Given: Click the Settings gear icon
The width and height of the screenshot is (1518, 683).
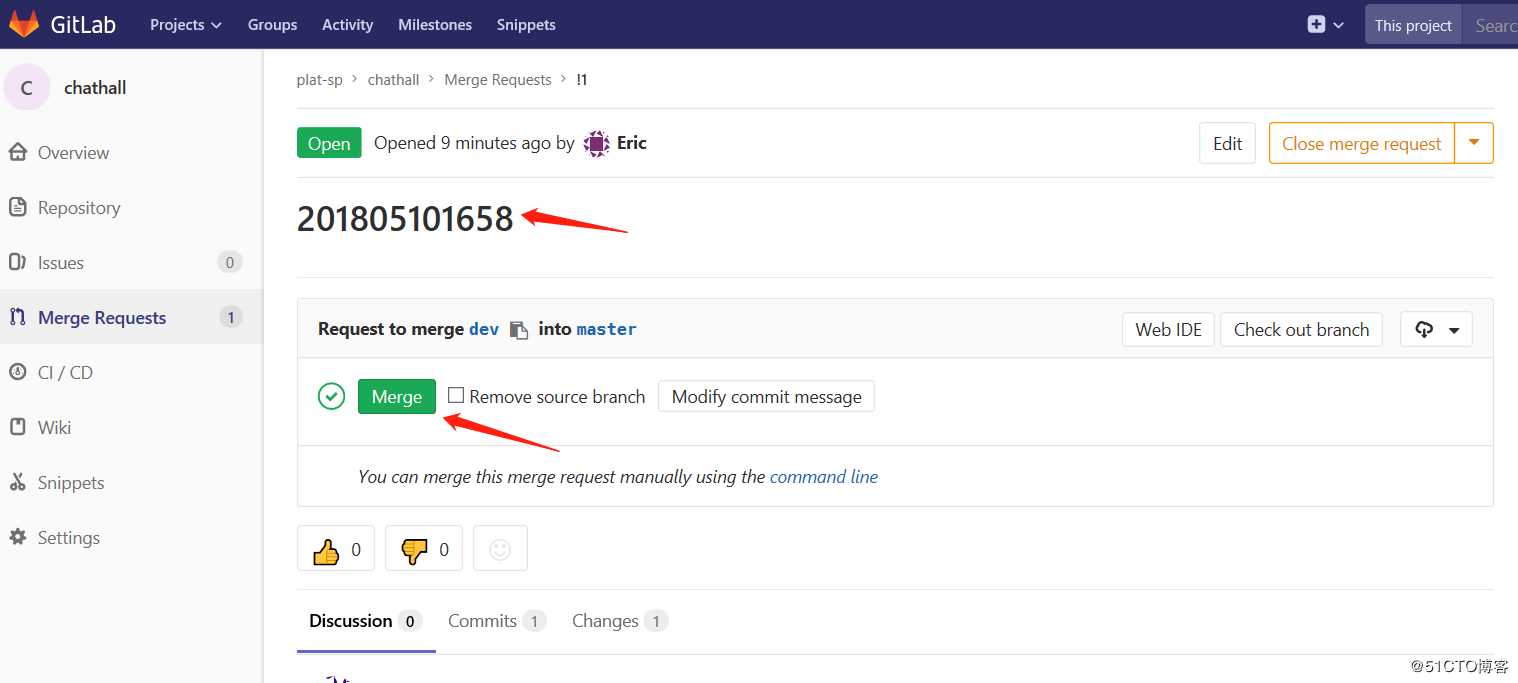Looking at the screenshot, I should click(18, 537).
